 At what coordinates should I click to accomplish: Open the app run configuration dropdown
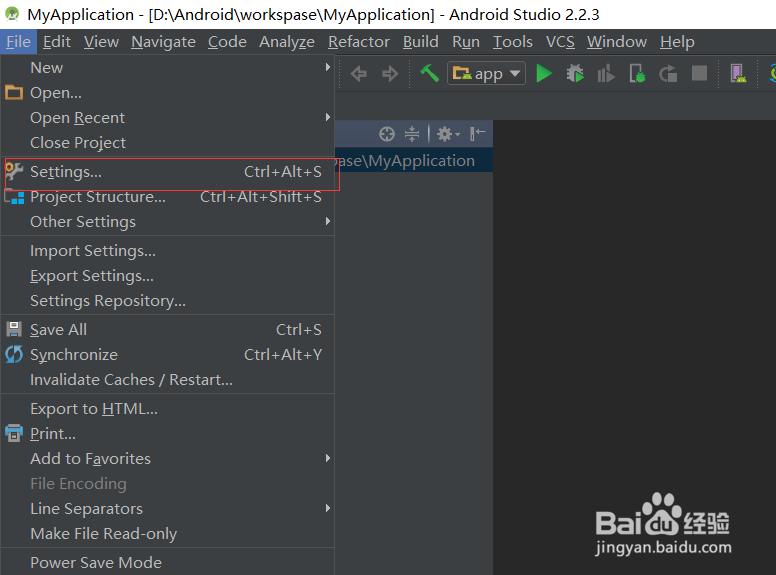[486, 74]
